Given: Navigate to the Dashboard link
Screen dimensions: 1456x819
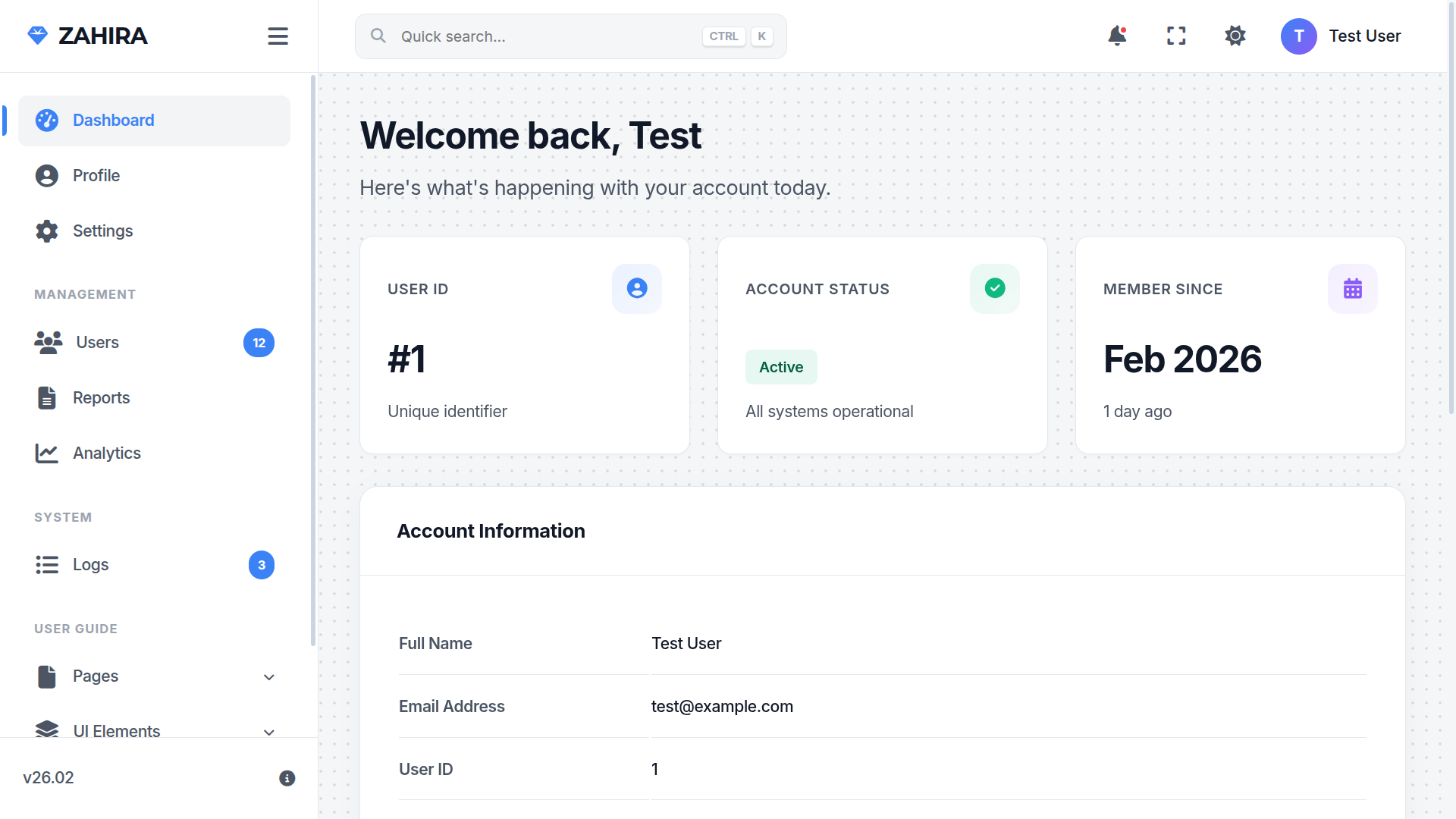Looking at the screenshot, I should coord(113,120).
